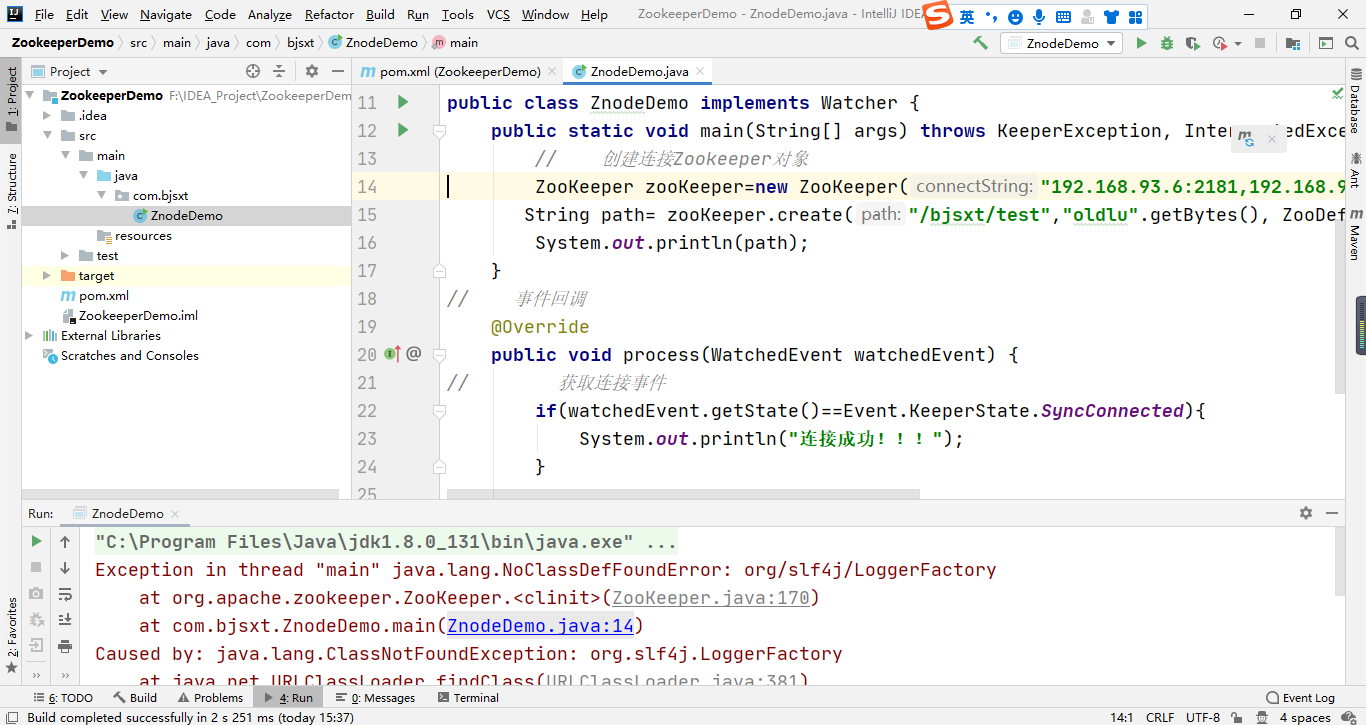Click CRLF line separator in the status bar
This screenshot has height=725, width=1366.
tap(1160, 717)
